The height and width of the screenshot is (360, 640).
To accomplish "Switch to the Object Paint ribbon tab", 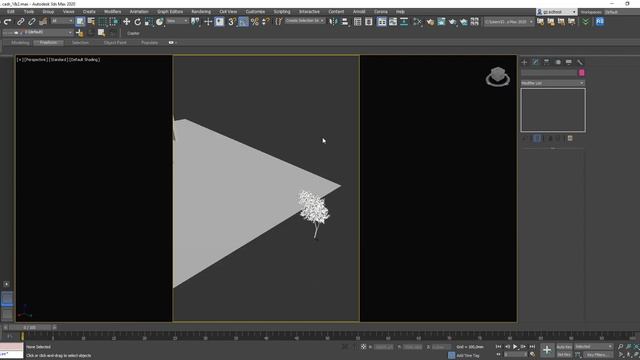I will pyautogui.click(x=115, y=42).
